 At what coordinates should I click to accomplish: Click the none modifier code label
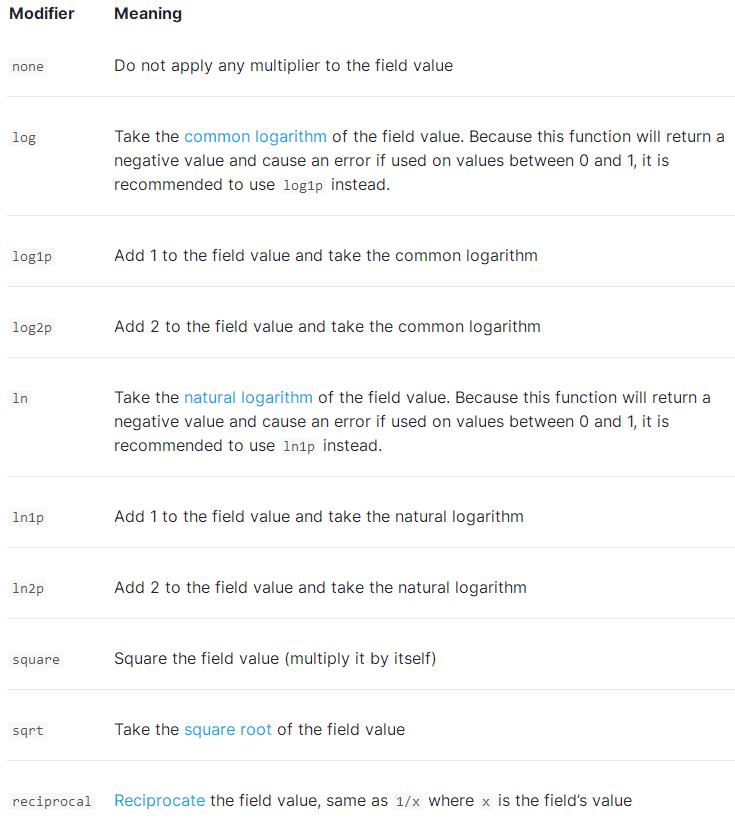pyautogui.click(x=28, y=67)
